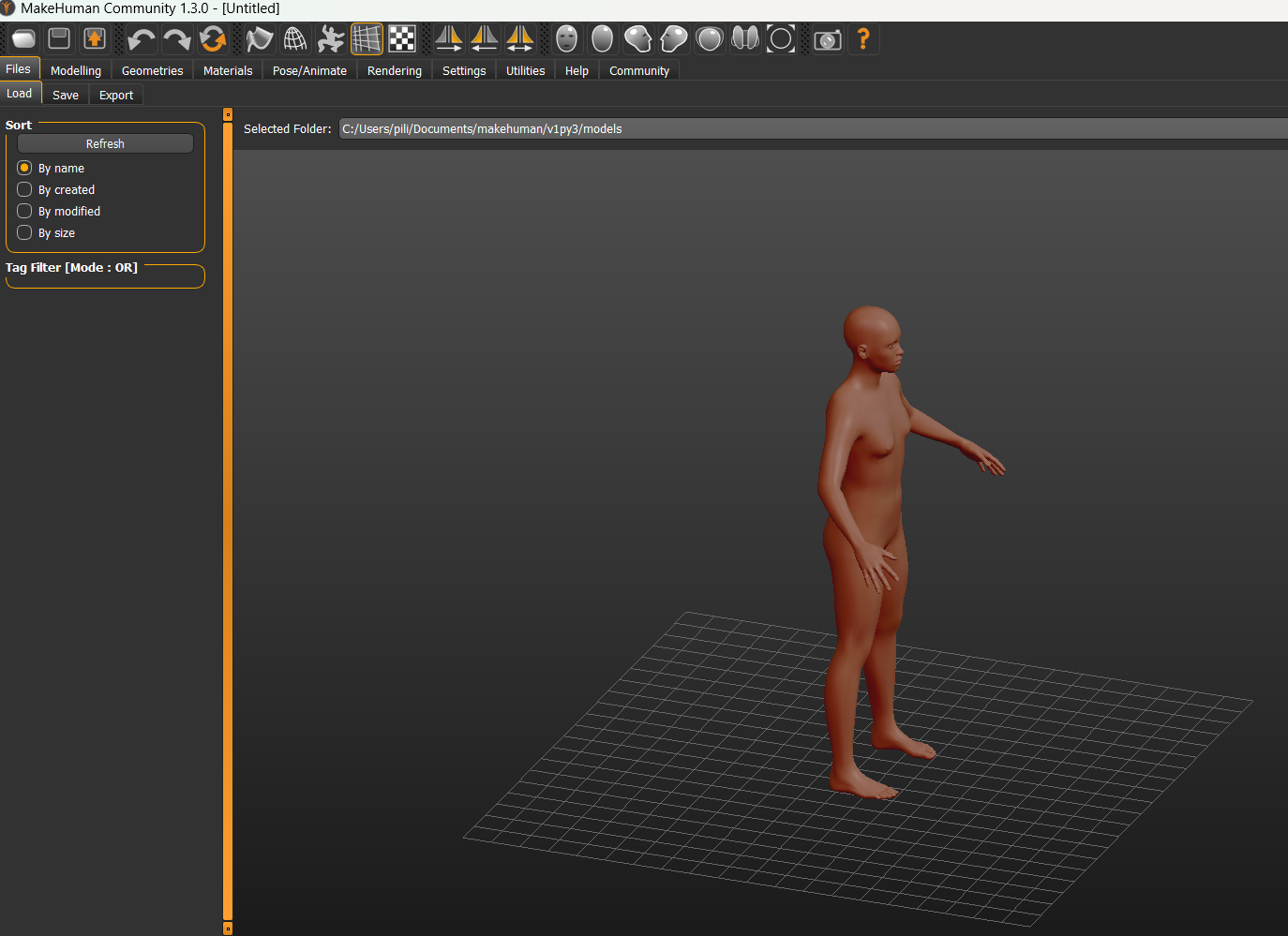Select the By name sort option

(51, 169)
